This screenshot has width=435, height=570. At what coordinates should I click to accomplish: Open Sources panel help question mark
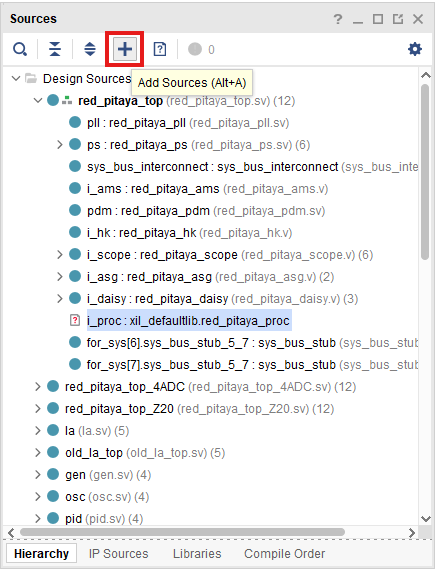point(338,19)
